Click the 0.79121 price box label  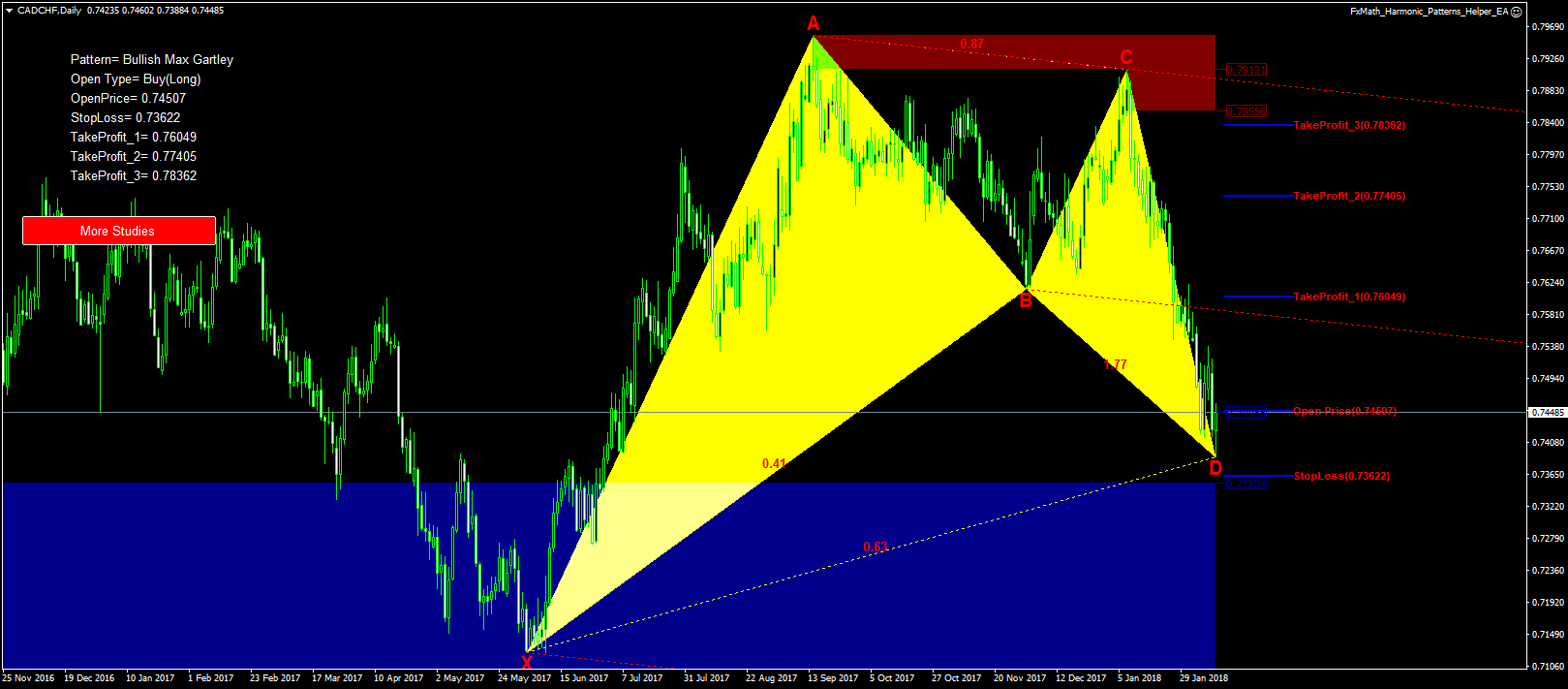pyautogui.click(x=1246, y=70)
